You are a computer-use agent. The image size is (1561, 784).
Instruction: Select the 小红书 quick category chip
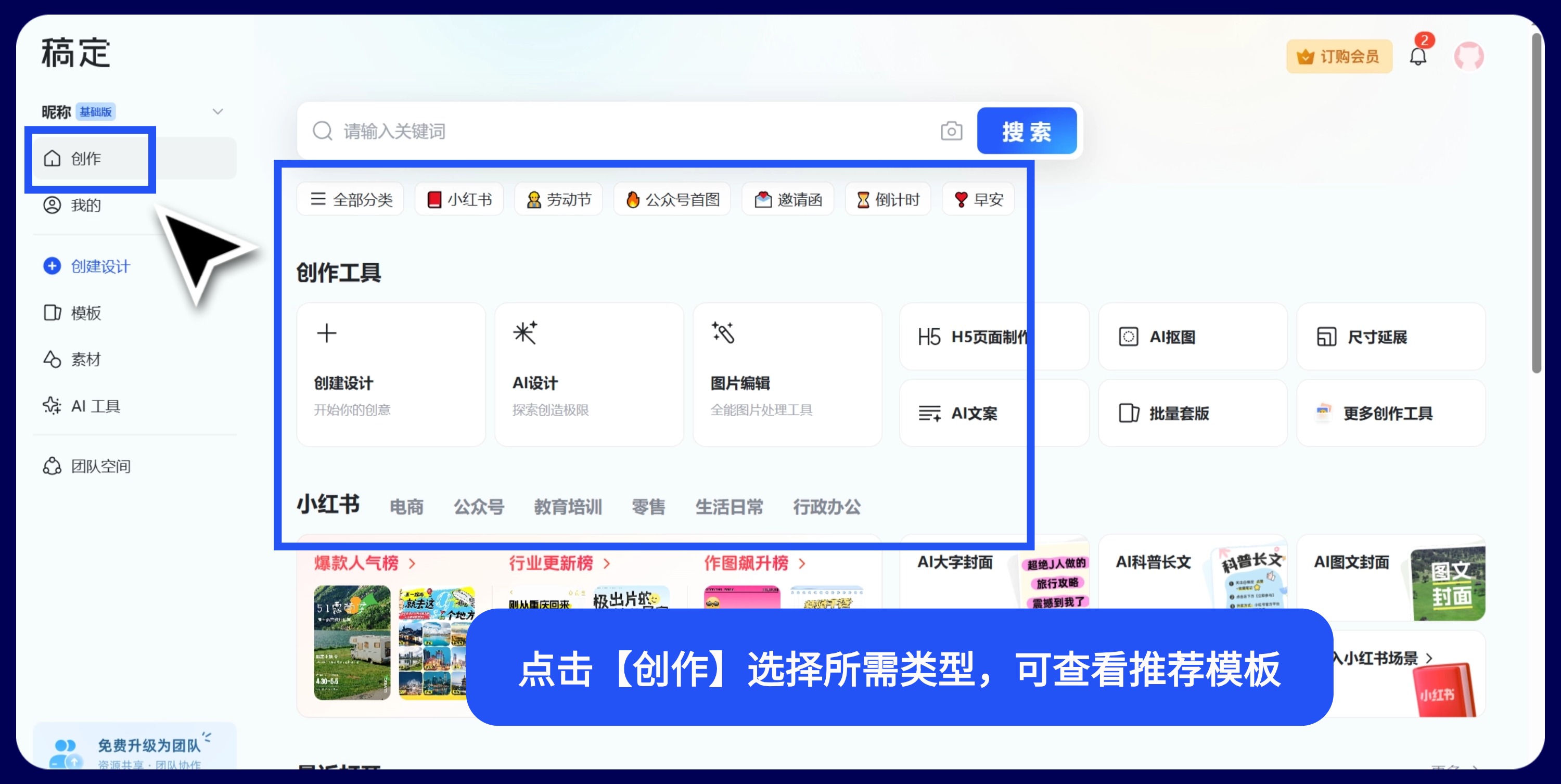click(x=459, y=199)
